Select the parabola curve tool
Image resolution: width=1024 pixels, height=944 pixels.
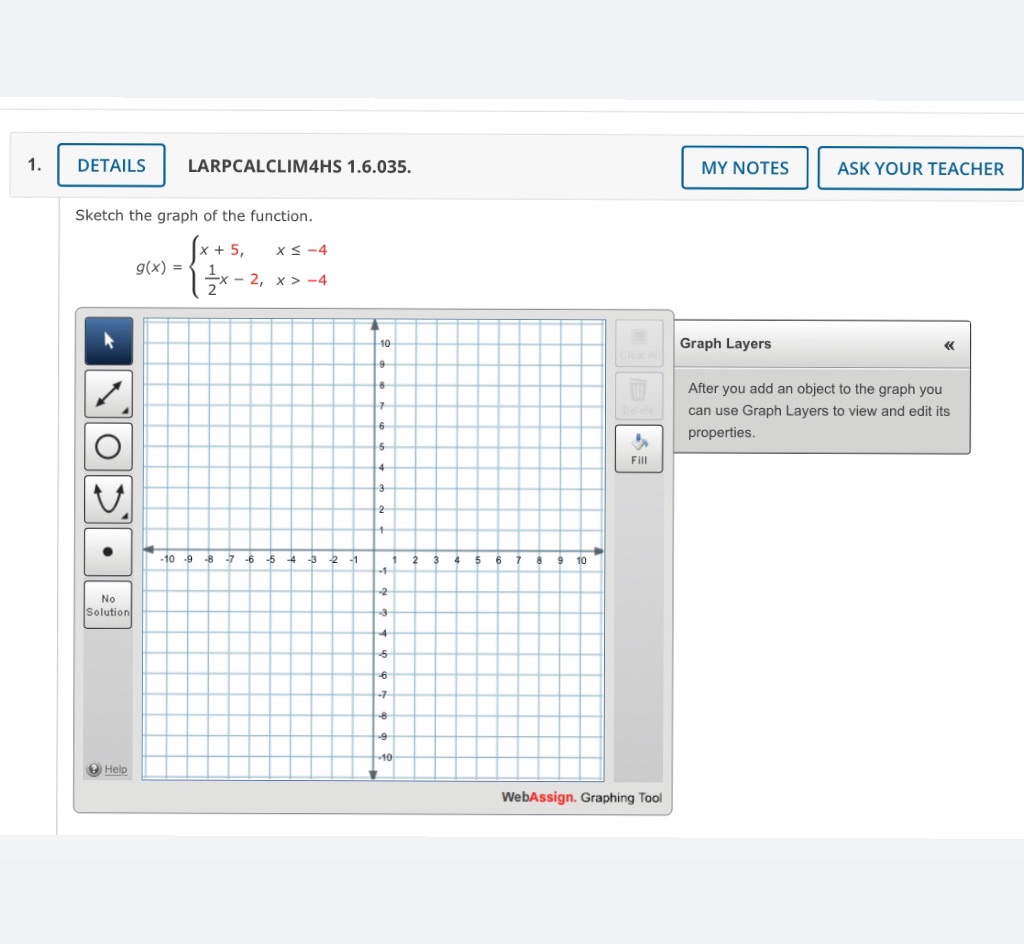click(108, 499)
